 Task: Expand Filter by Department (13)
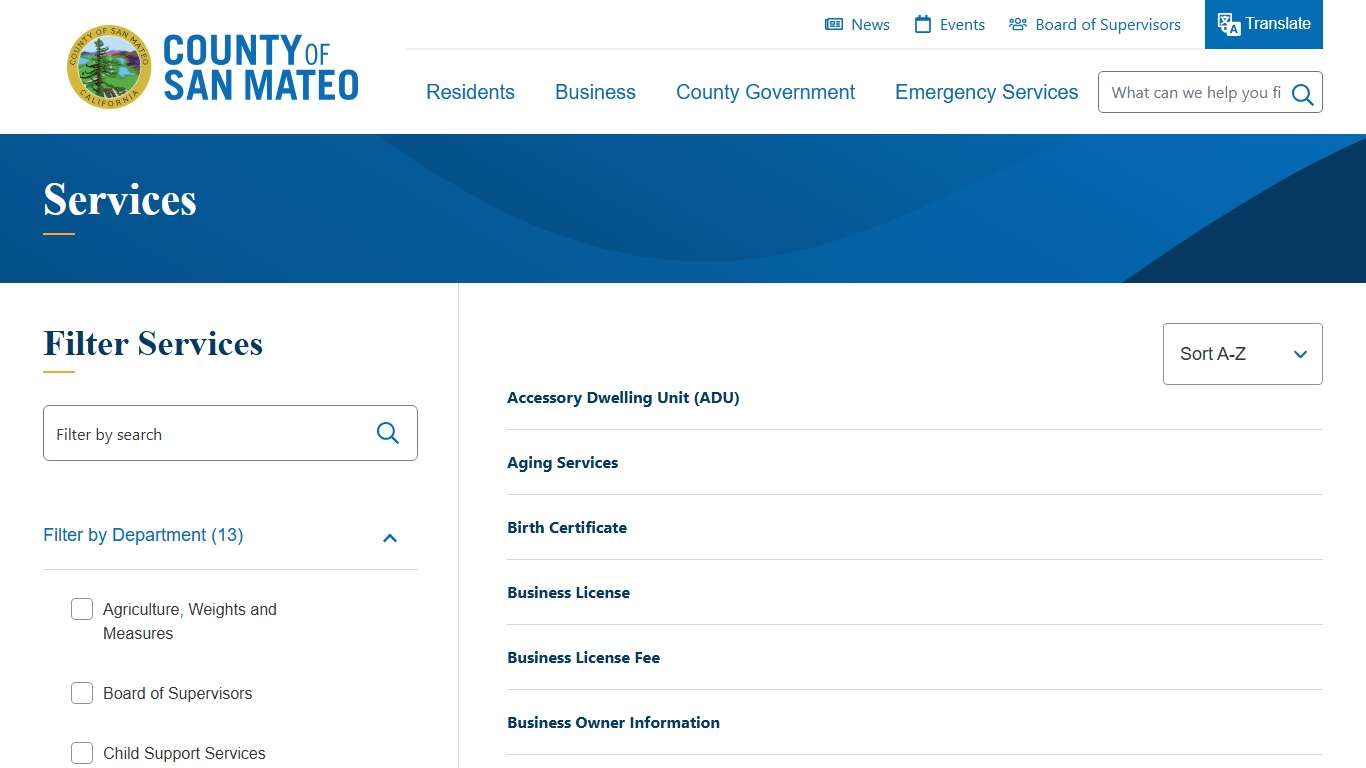click(x=143, y=535)
